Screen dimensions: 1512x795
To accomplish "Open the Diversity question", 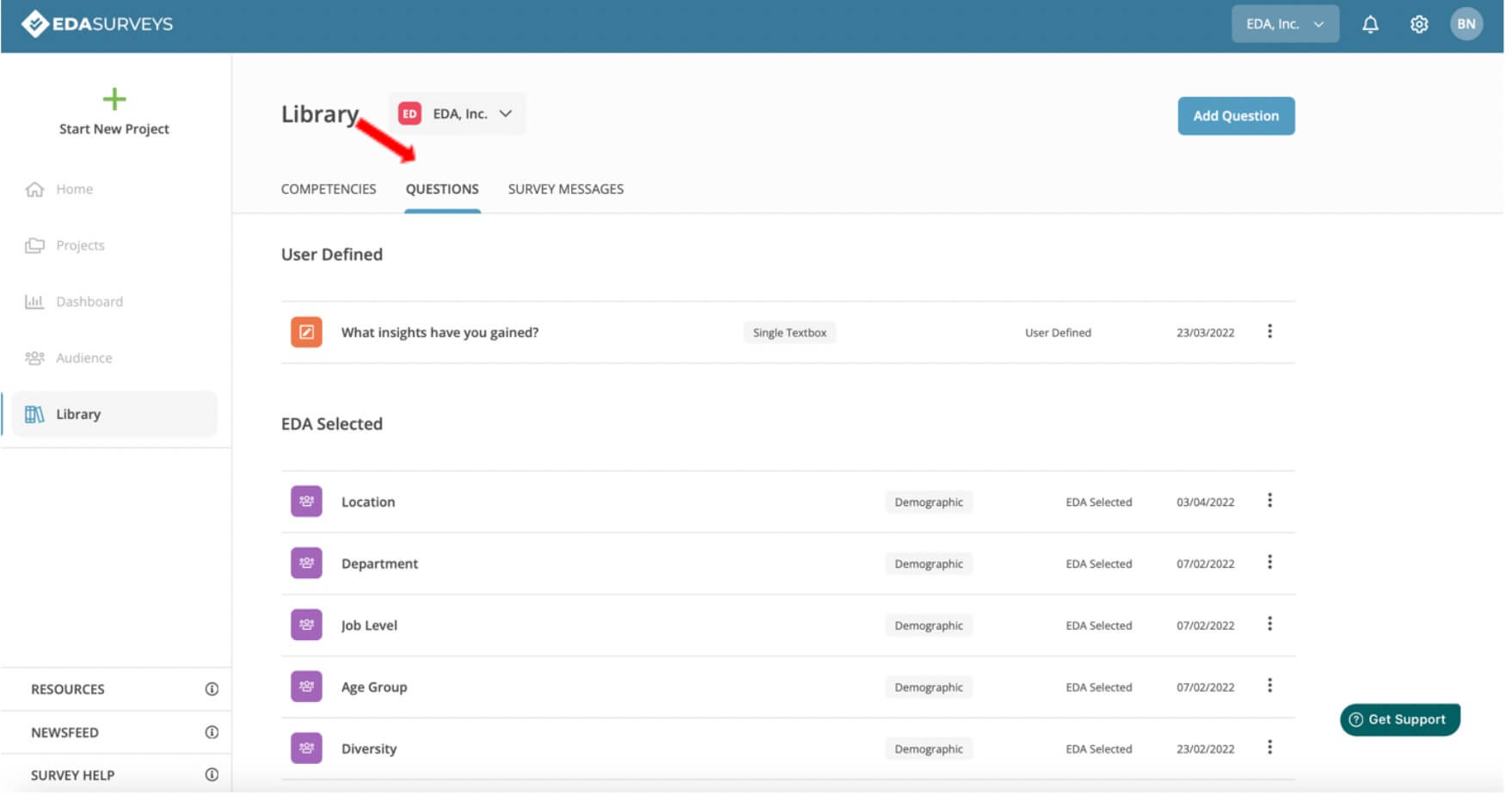I will [x=369, y=749].
